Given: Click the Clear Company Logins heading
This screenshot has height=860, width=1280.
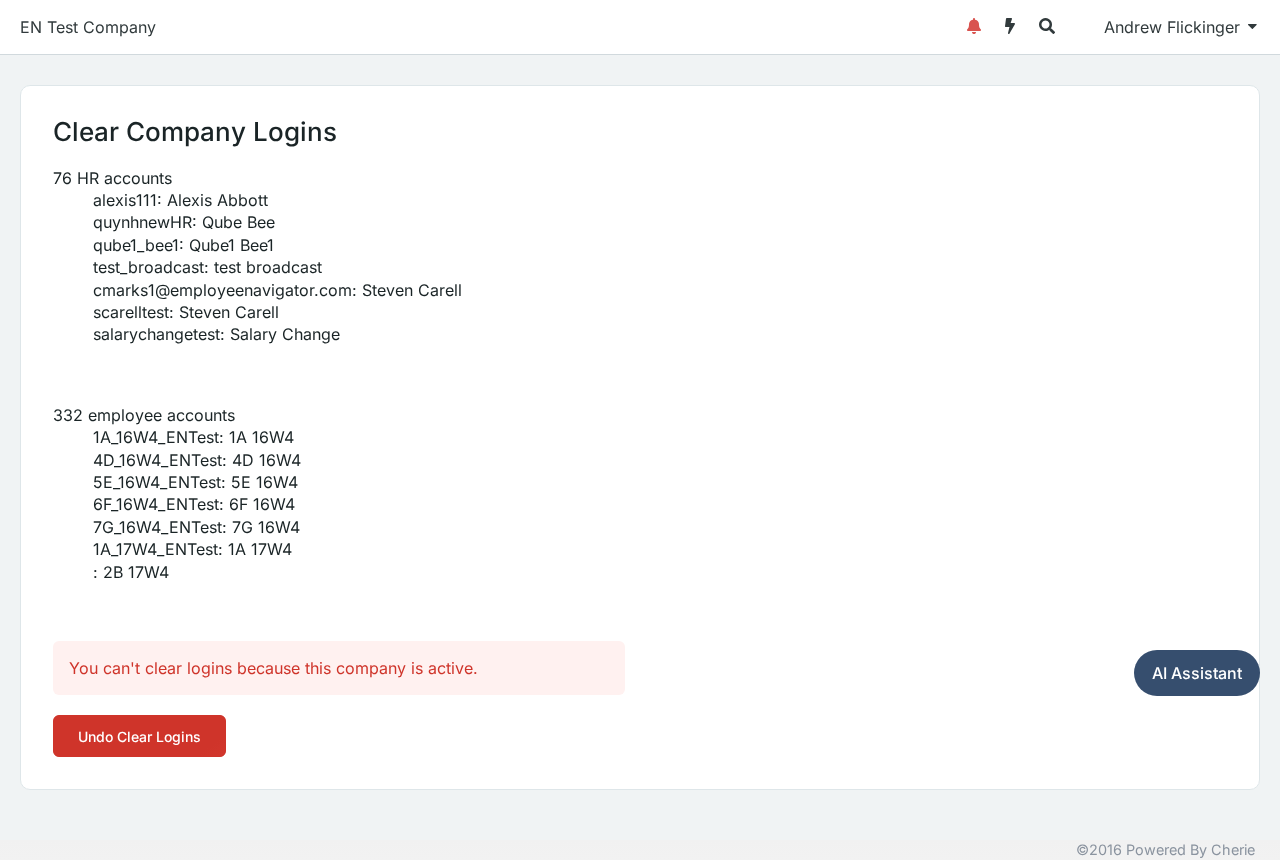Looking at the screenshot, I should click(195, 132).
